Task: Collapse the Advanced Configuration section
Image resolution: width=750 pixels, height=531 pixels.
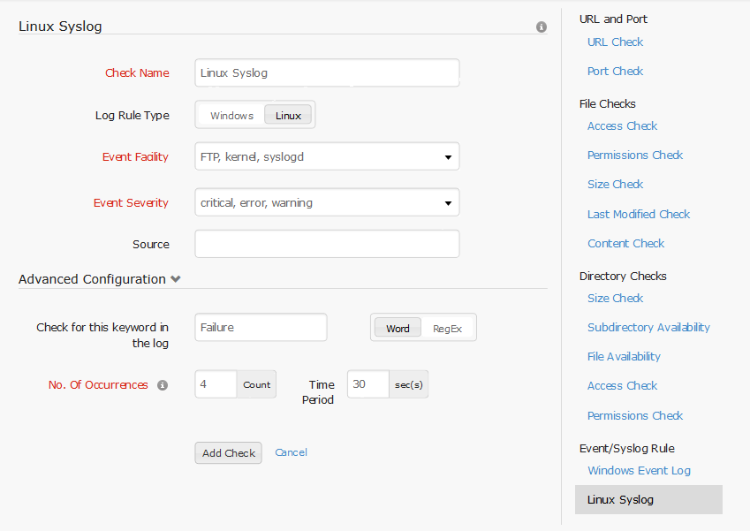Action: [x=176, y=280]
